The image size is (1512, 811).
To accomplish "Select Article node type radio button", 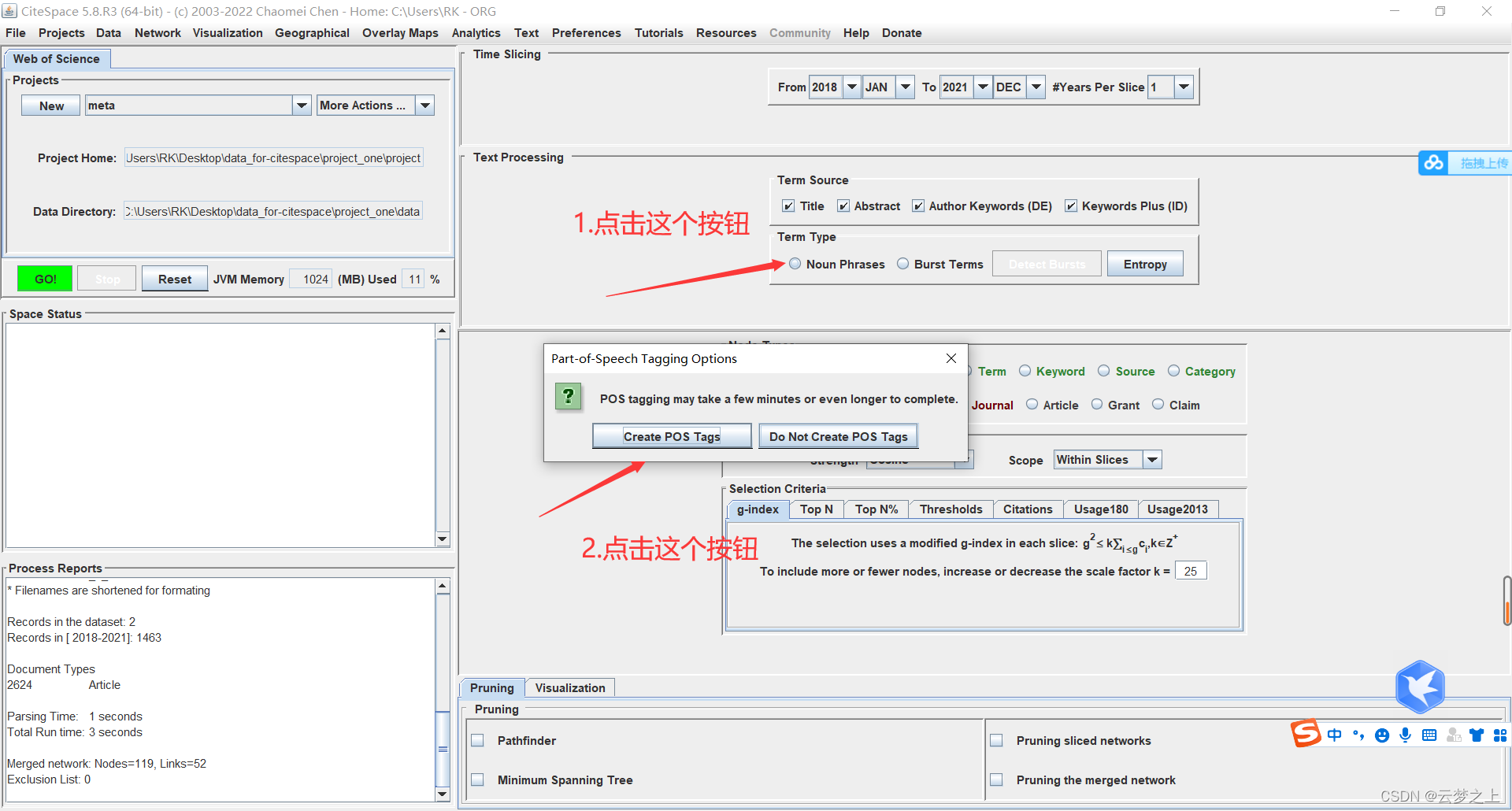I will 1032,405.
